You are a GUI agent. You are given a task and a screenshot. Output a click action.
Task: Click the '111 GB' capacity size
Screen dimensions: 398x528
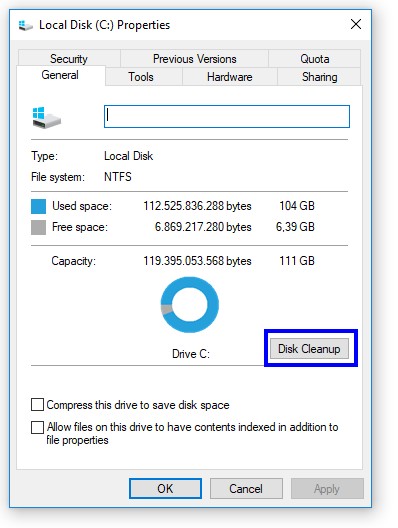[297, 261]
